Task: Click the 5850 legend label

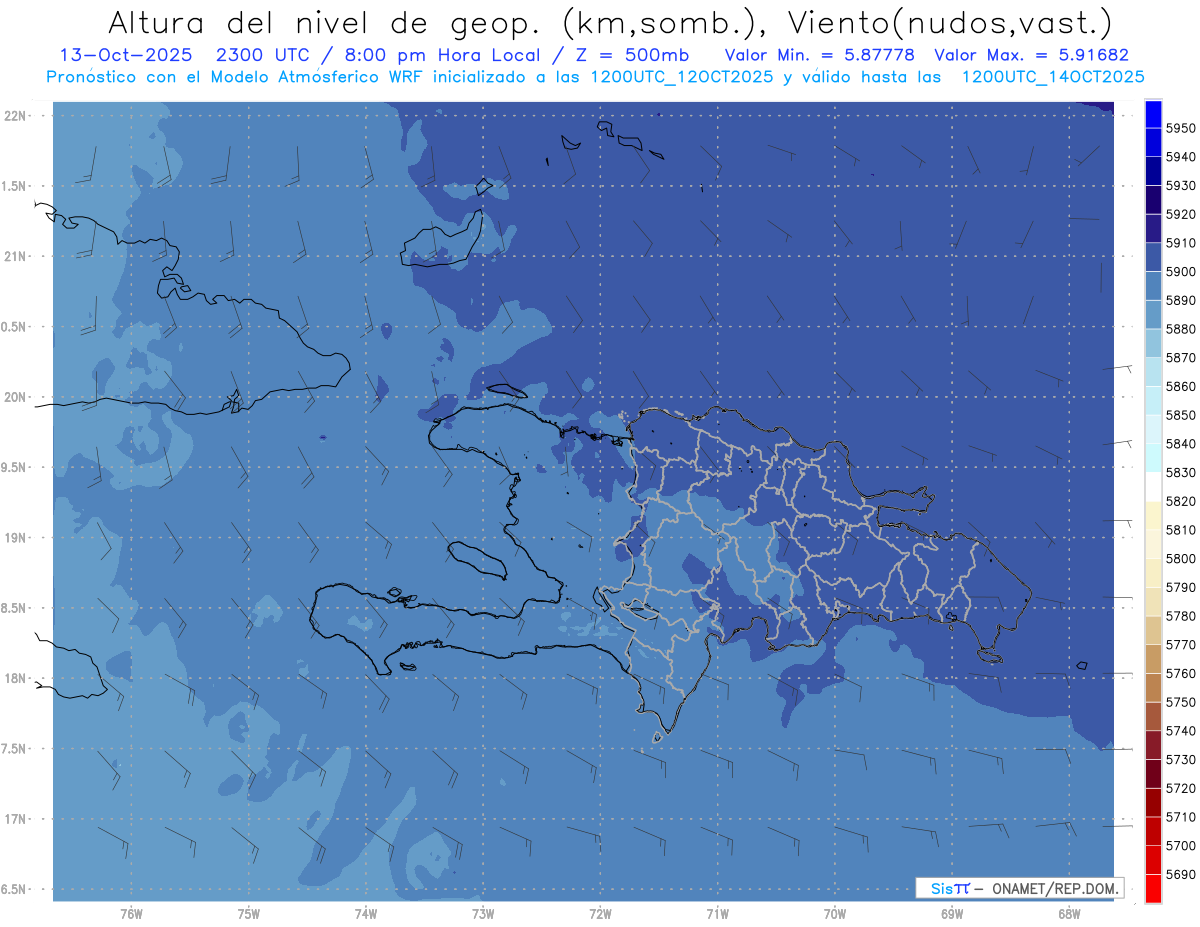Action: click(x=1180, y=415)
